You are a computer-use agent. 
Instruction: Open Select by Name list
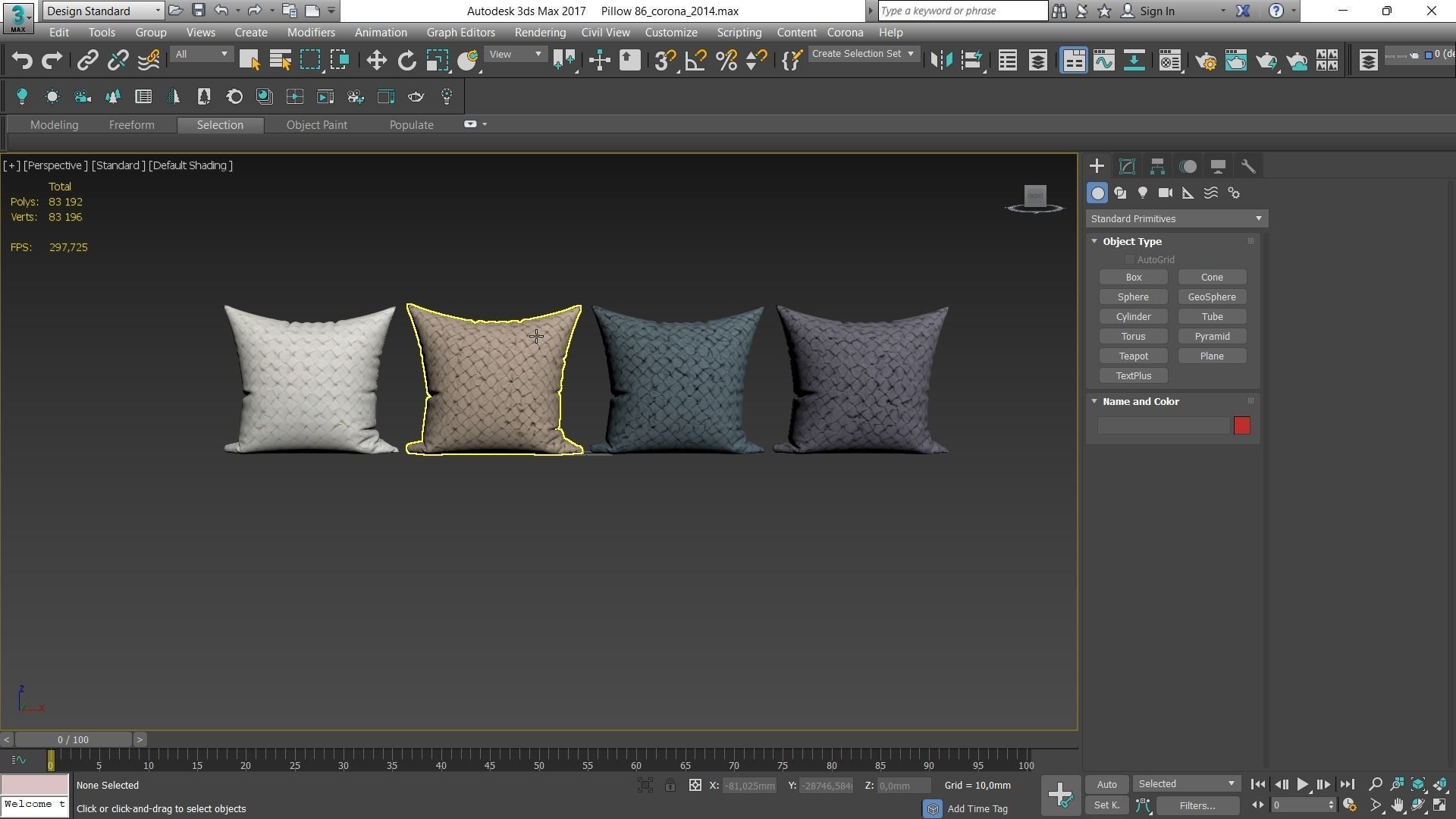(x=281, y=61)
